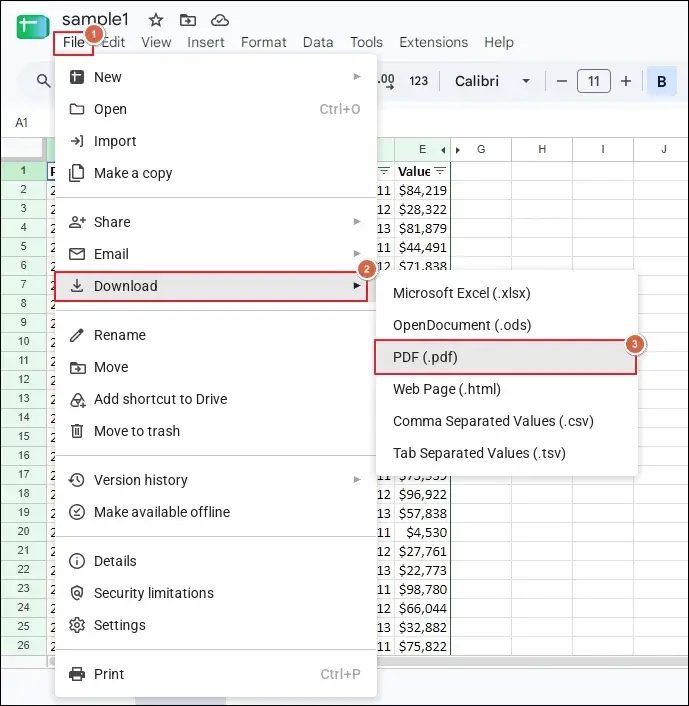Open the Data menu
689x706 pixels.
pyautogui.click(x=318, y=42)
